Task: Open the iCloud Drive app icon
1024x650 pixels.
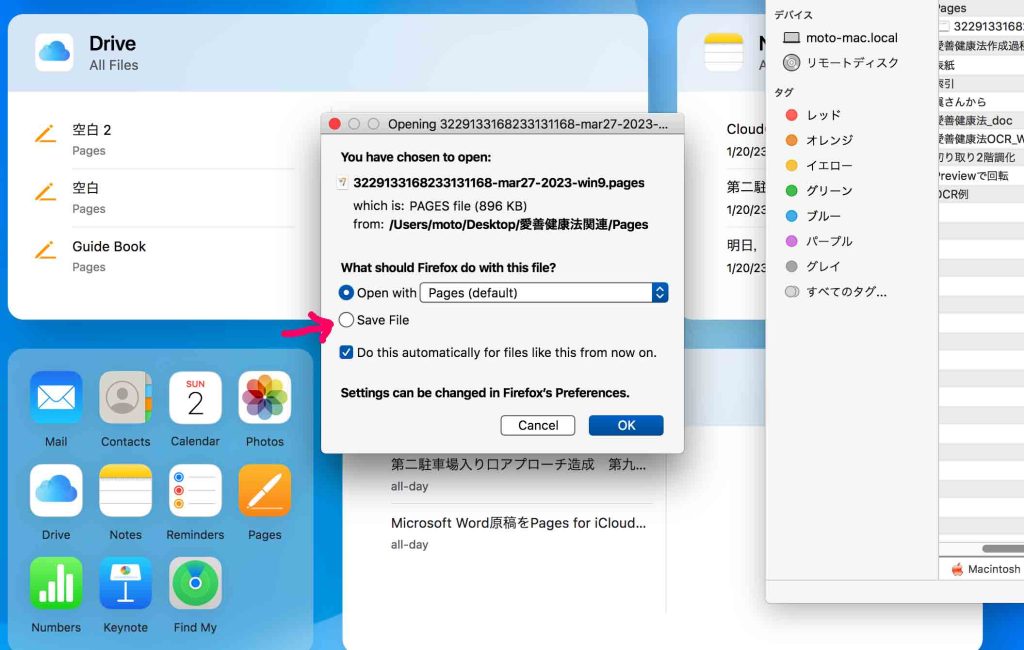Action: pos(56,490)
